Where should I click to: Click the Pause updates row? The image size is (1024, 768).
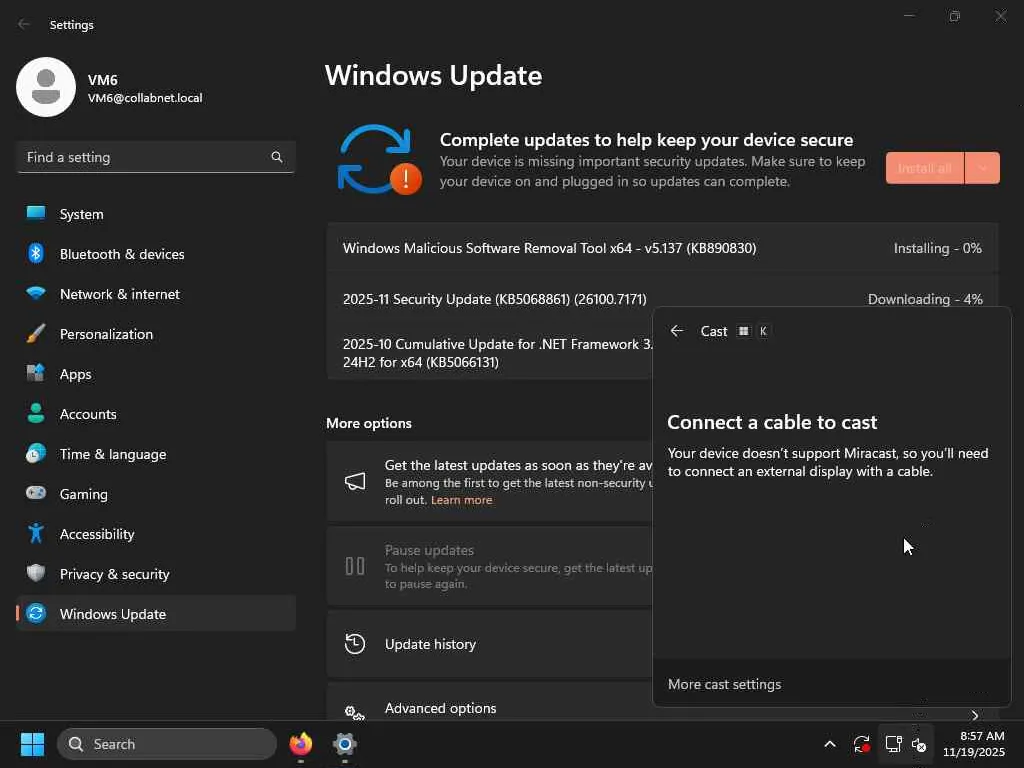pos(490,566)
